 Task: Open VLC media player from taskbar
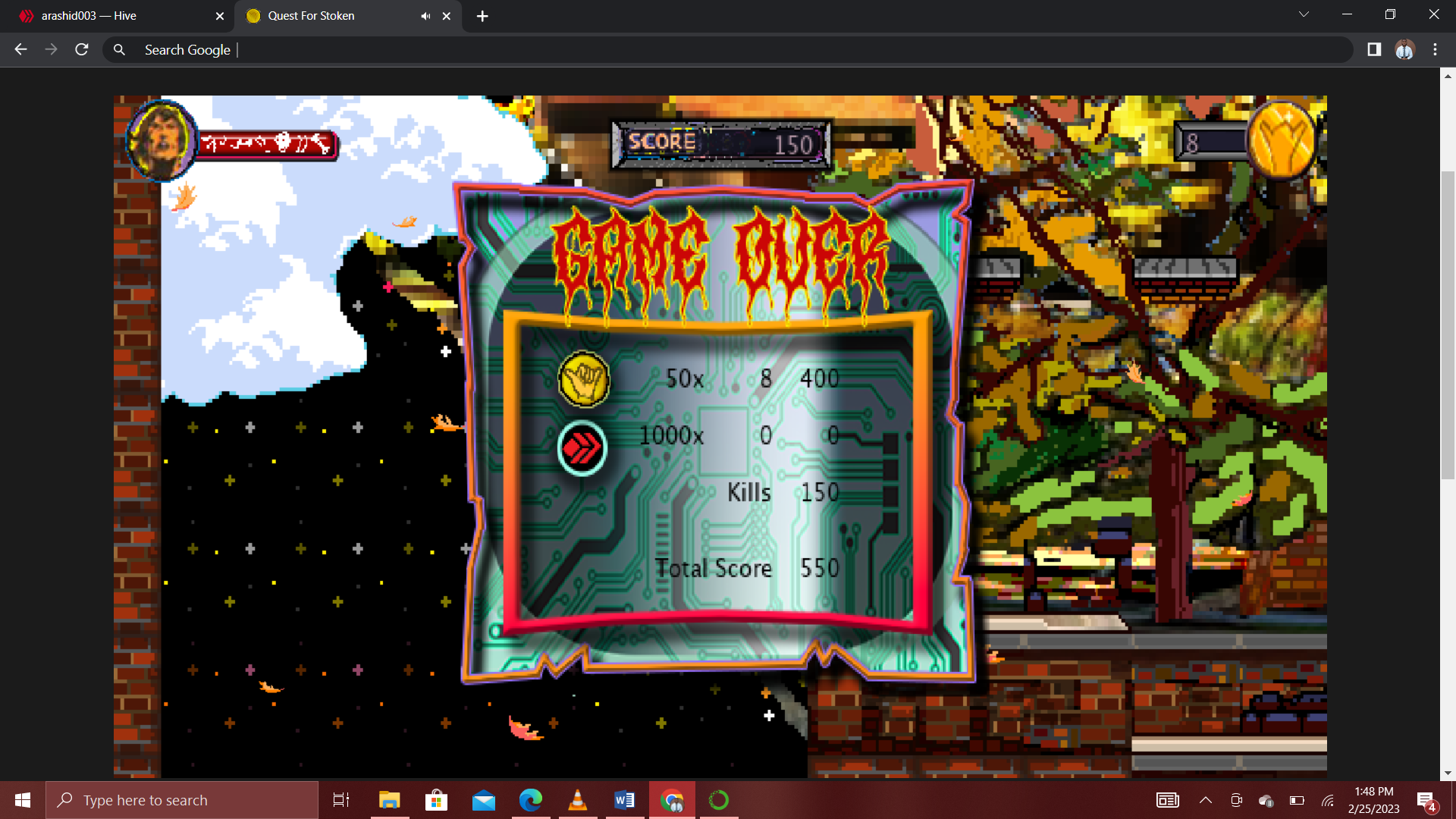pyautogui.click(x=578, y=800)
